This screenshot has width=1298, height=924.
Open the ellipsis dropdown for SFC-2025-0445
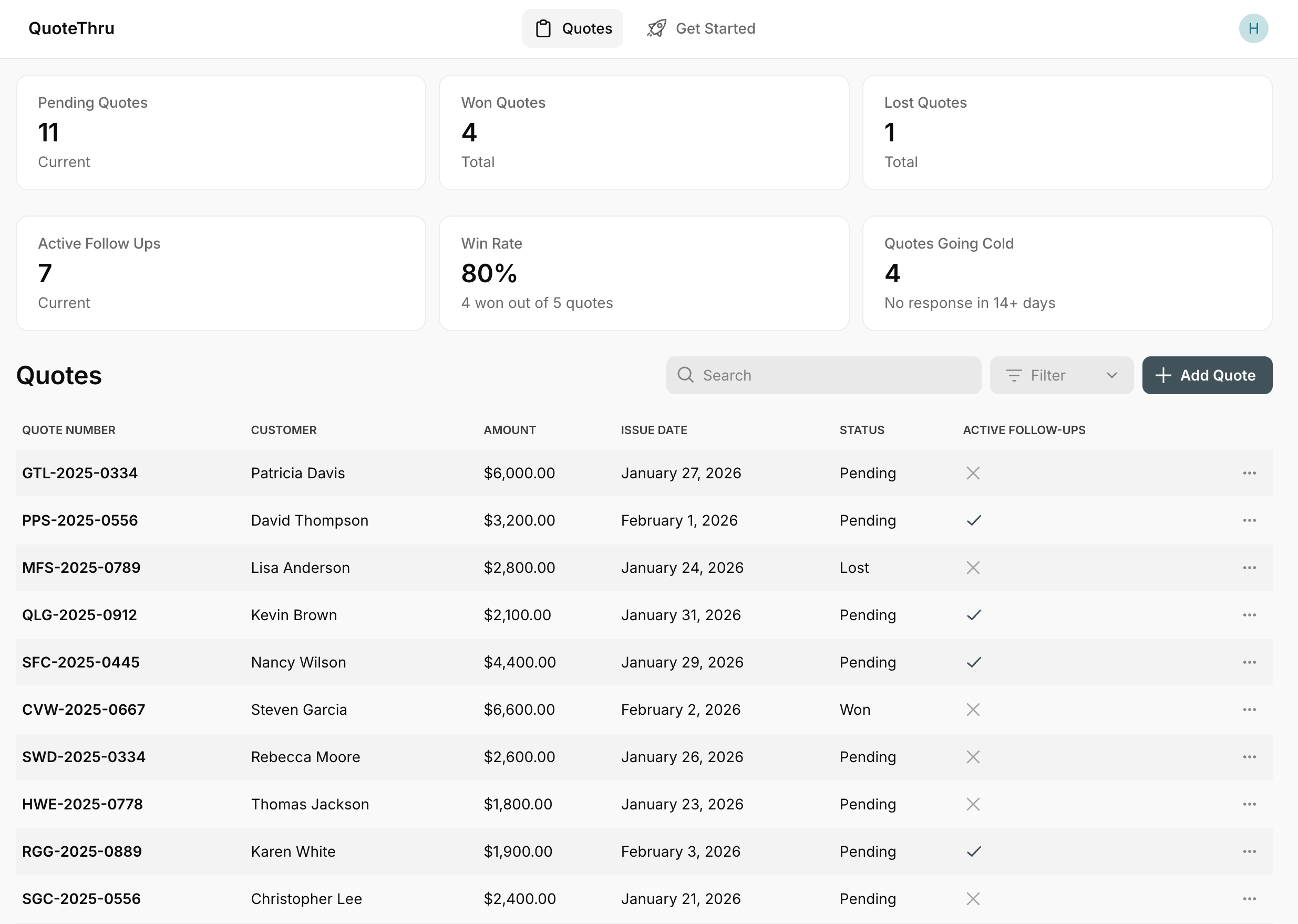coord(1249,662)
